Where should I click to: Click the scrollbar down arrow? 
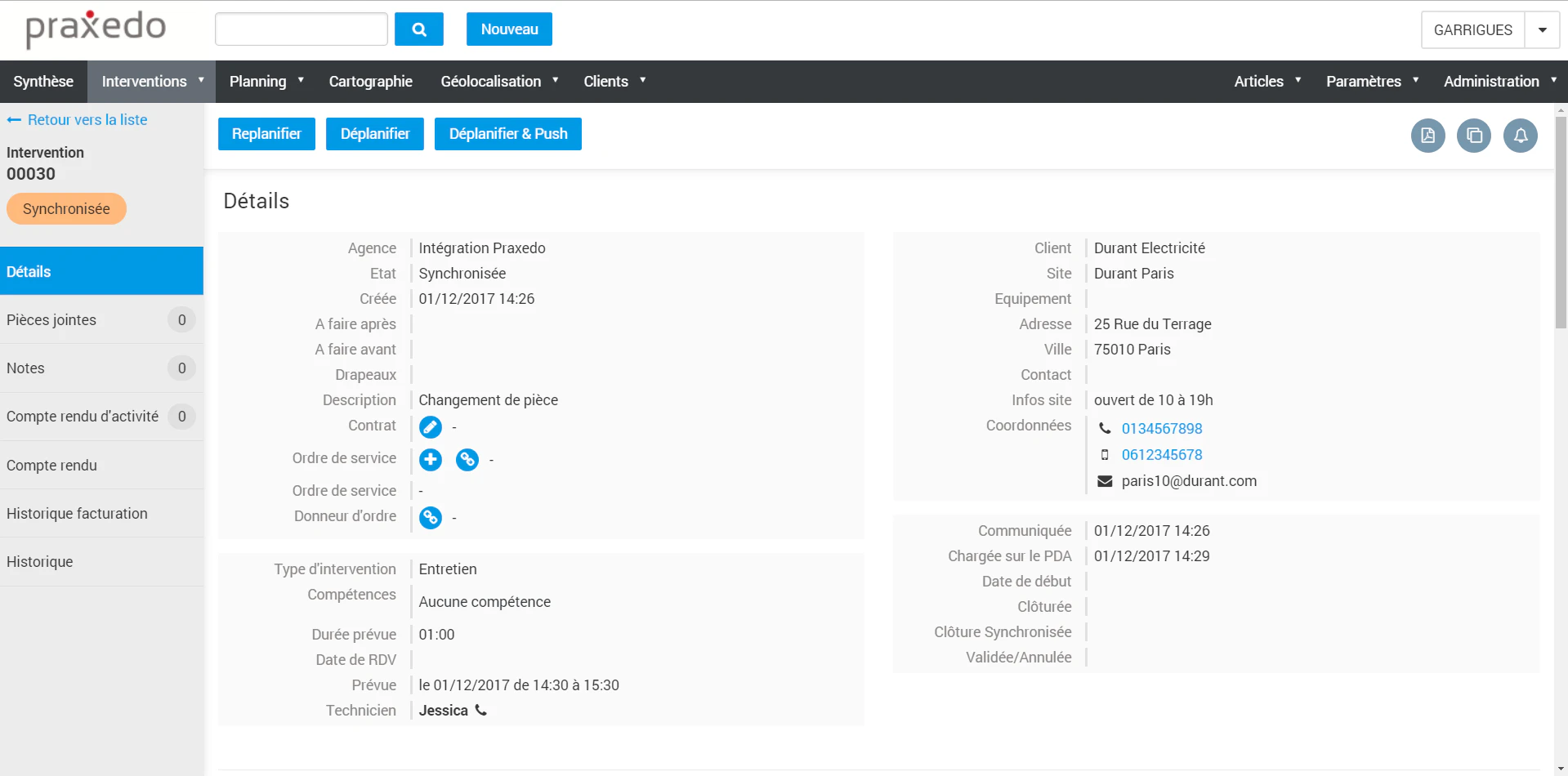(1561, 769)
